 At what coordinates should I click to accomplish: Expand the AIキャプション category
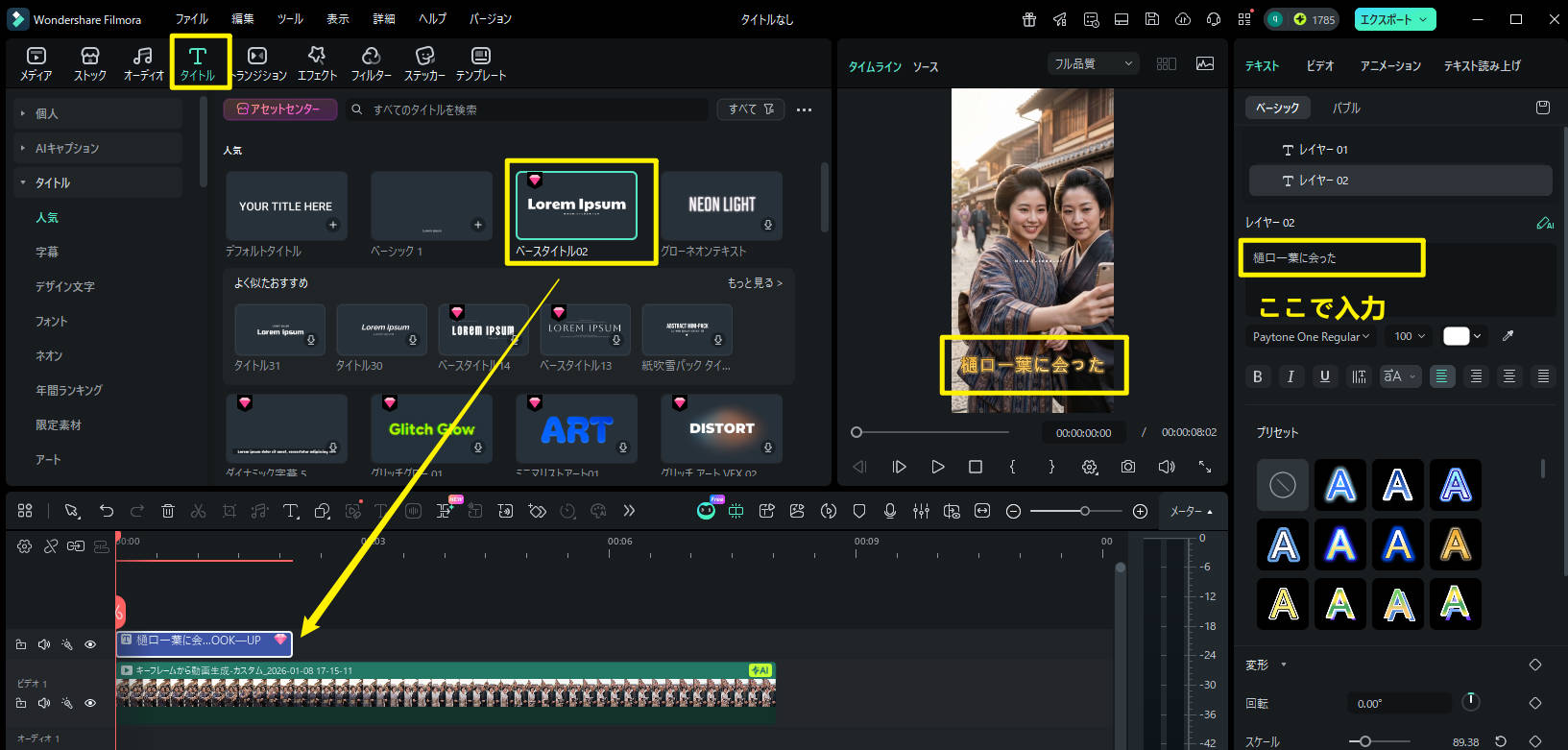click(x=96, y=148)
